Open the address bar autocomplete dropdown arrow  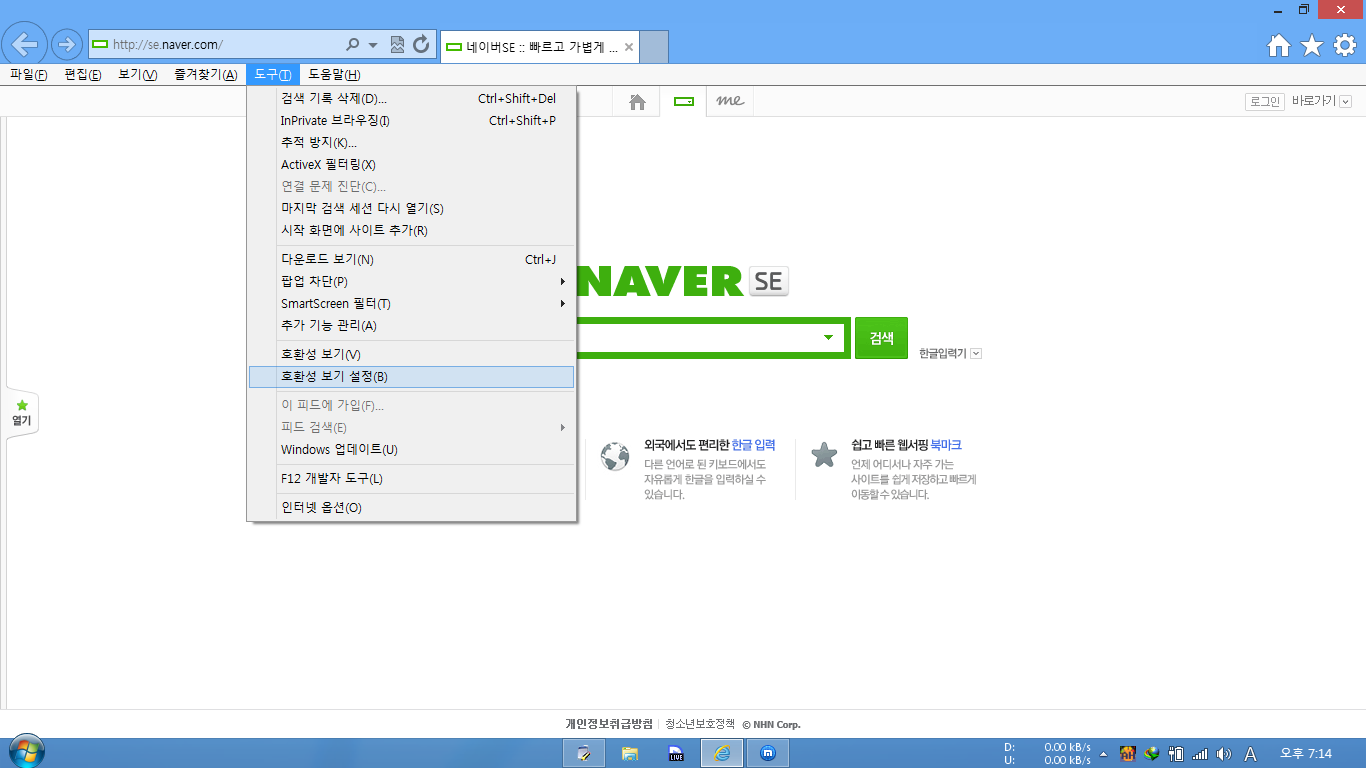tap(373, 45)
